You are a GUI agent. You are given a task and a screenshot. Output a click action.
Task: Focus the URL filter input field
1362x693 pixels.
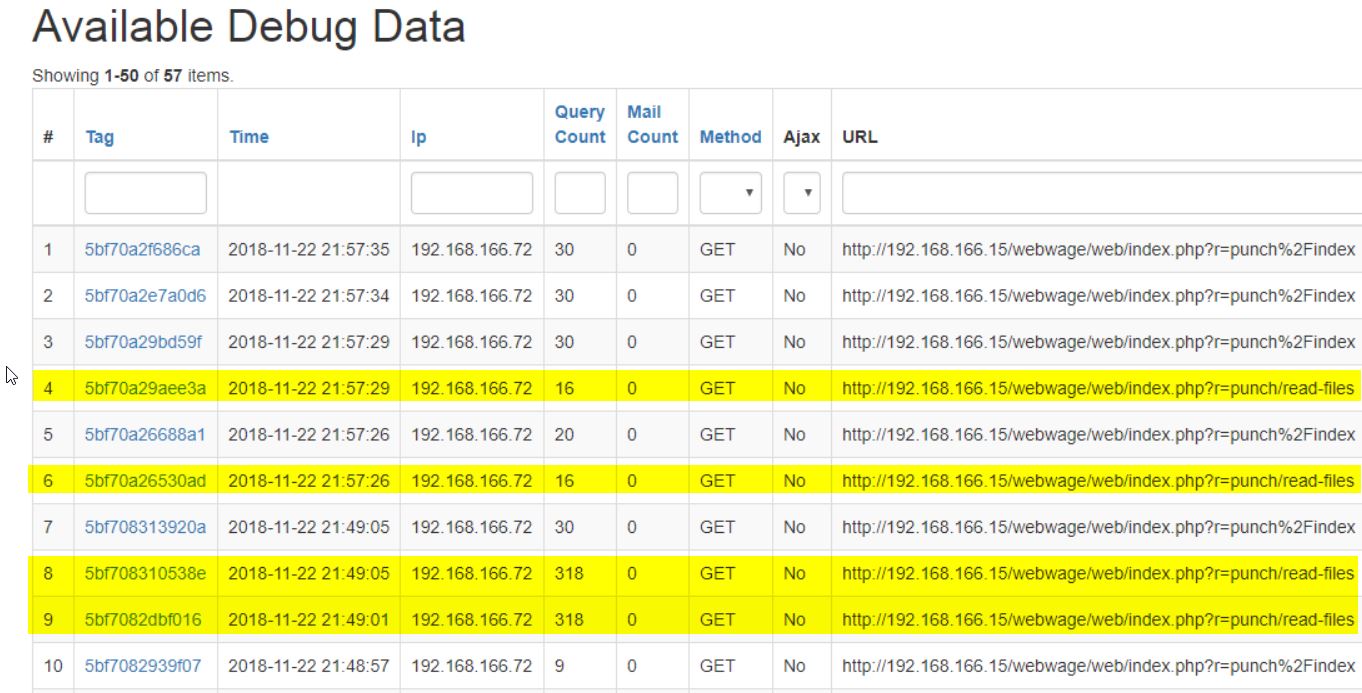click(x=1100, y=193)
